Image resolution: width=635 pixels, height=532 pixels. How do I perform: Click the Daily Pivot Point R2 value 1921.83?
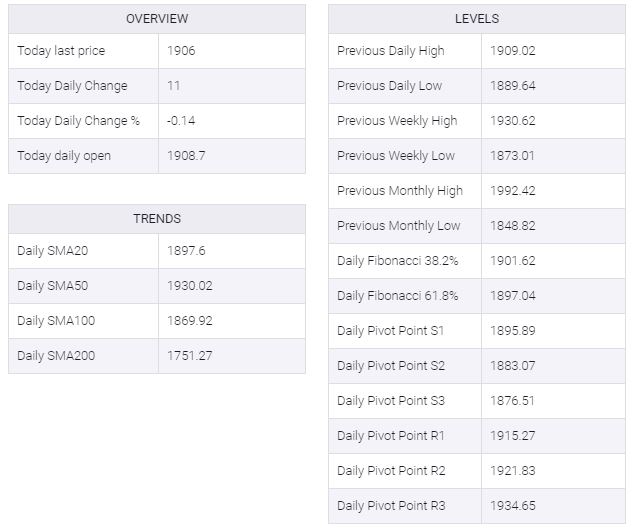tap(513, 470)
